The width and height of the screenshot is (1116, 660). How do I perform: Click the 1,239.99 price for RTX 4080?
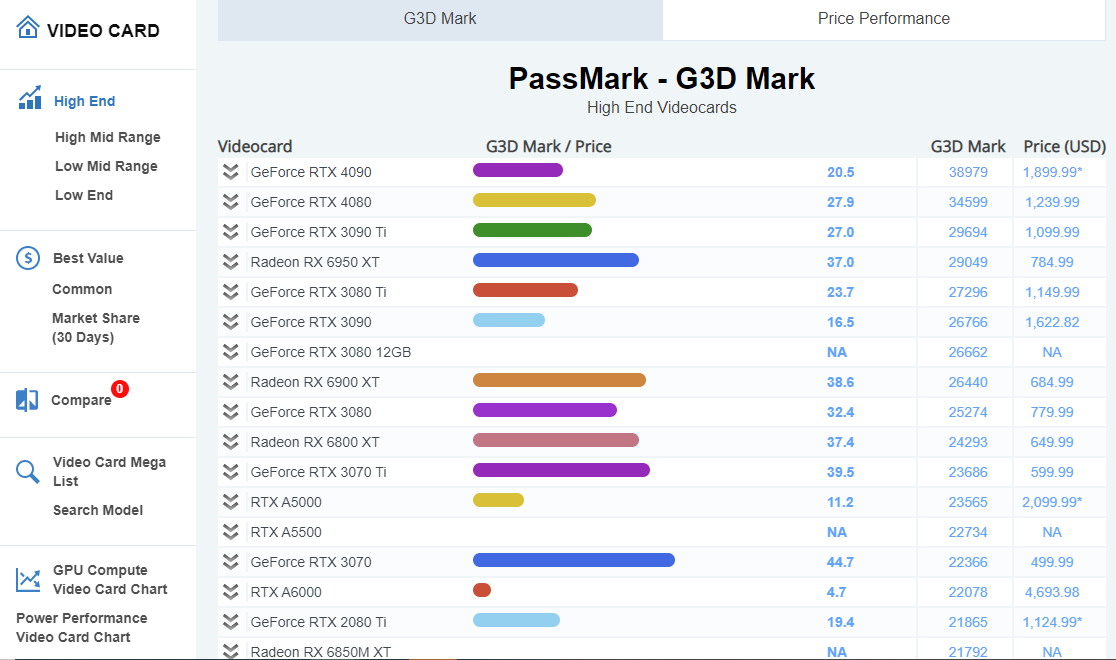(x=1052, y=202)
